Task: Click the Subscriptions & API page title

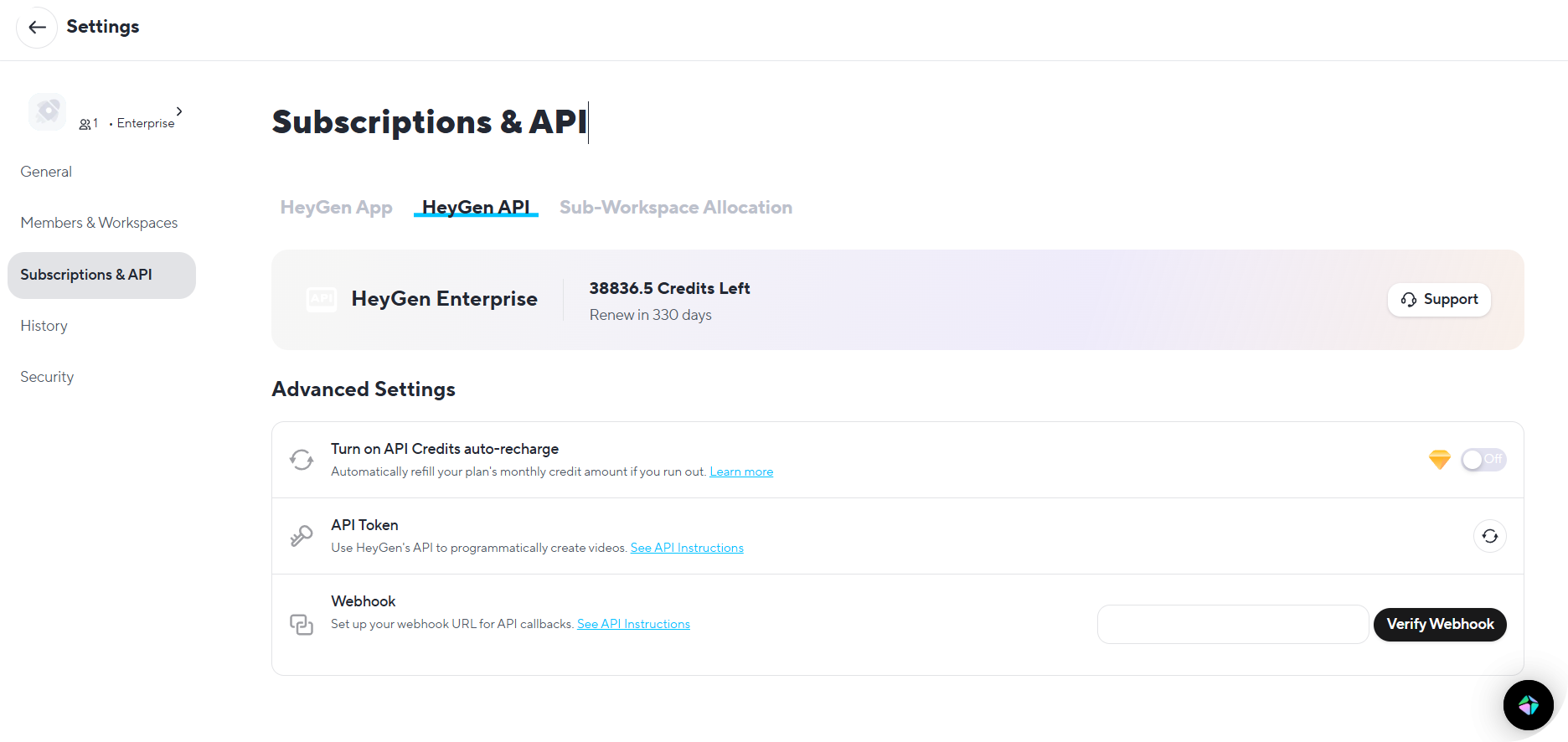Action: 429,122
